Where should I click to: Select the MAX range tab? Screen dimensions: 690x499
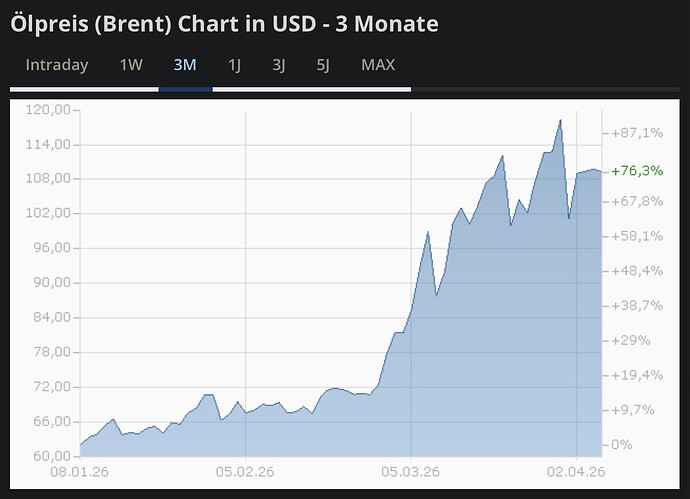click(x=378, y=65)
